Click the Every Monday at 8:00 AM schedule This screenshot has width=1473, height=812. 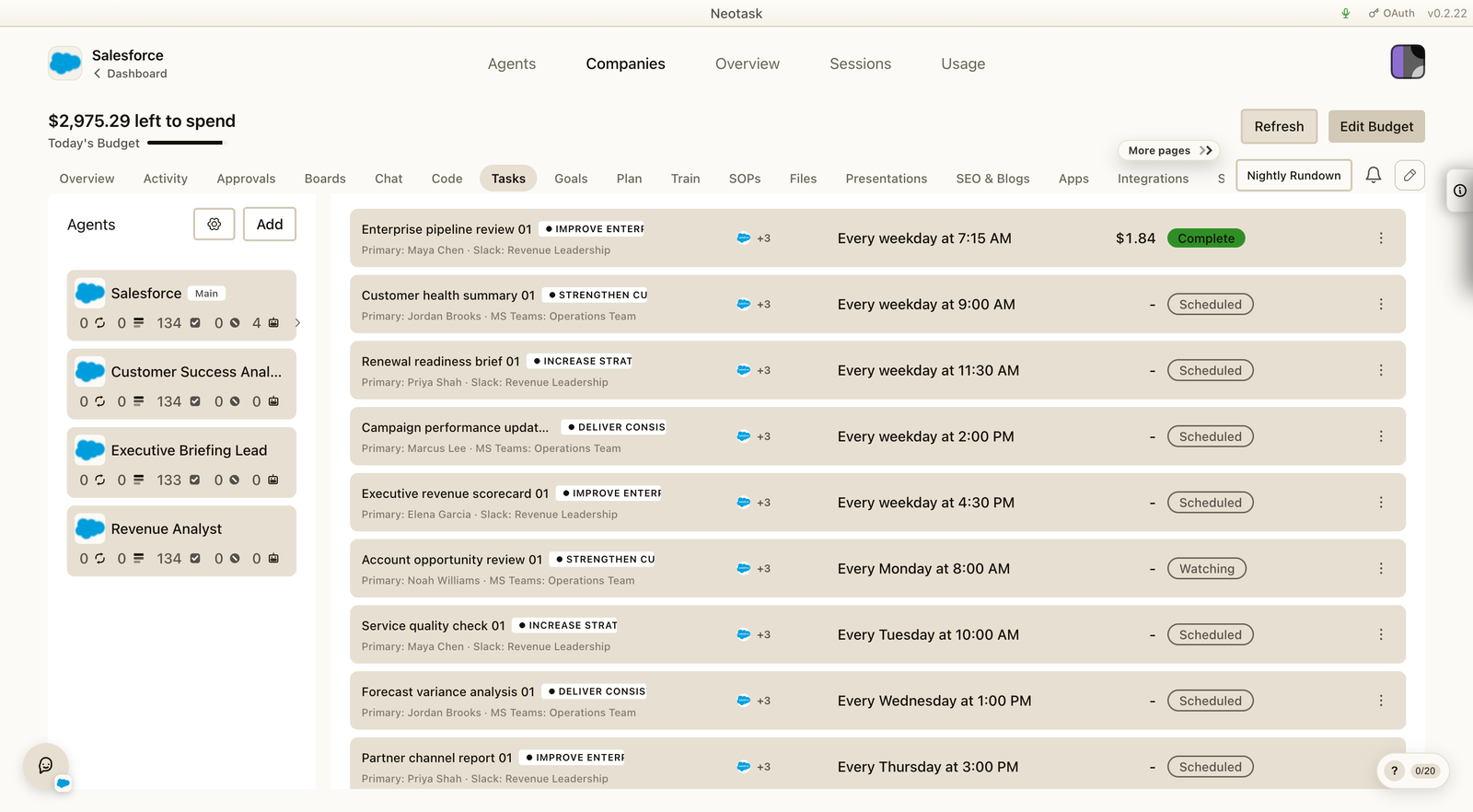point(923,569)
